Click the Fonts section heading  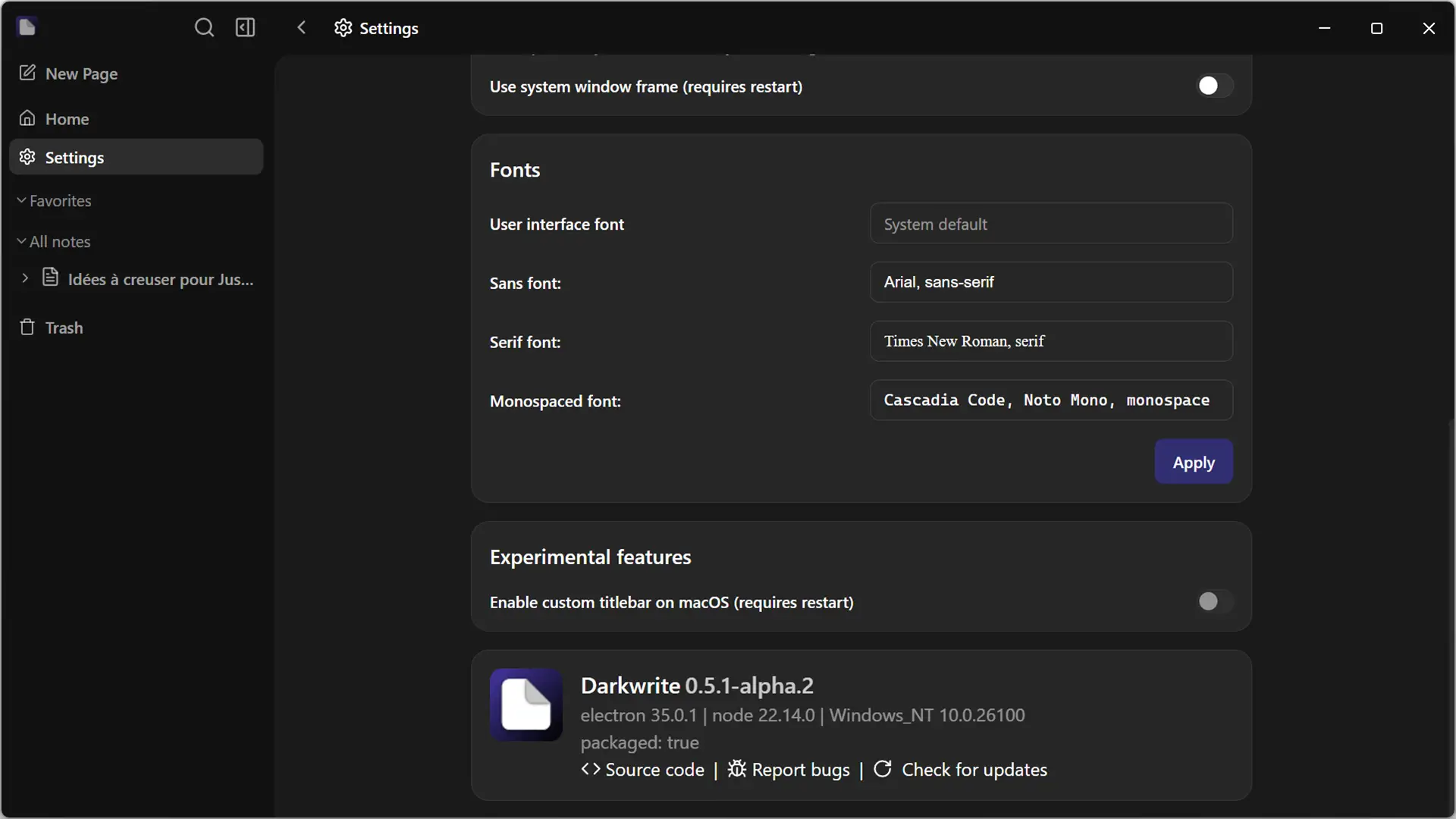(x=515, y=170)
